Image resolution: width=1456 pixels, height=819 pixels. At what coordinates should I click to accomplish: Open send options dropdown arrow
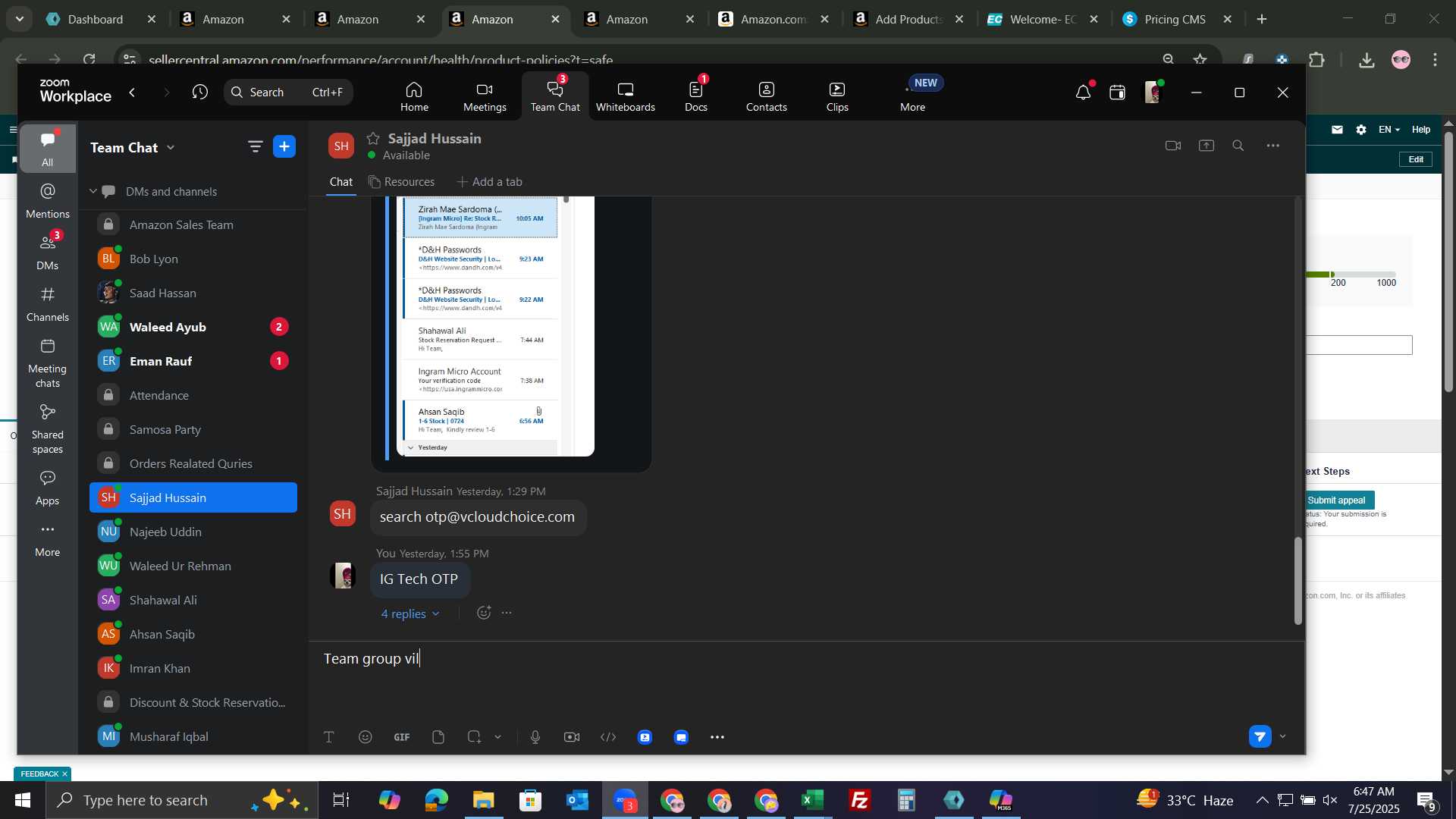pos(1283,736)
